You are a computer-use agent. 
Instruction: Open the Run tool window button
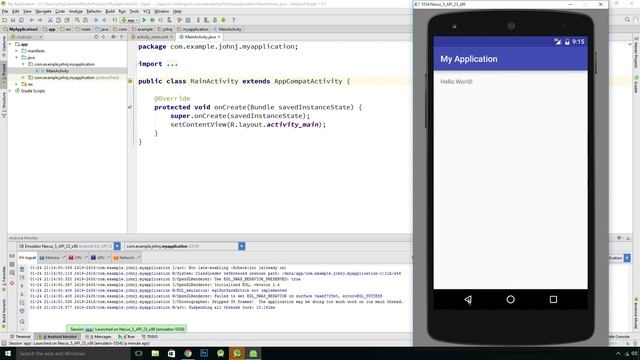(x=127, y=337)
